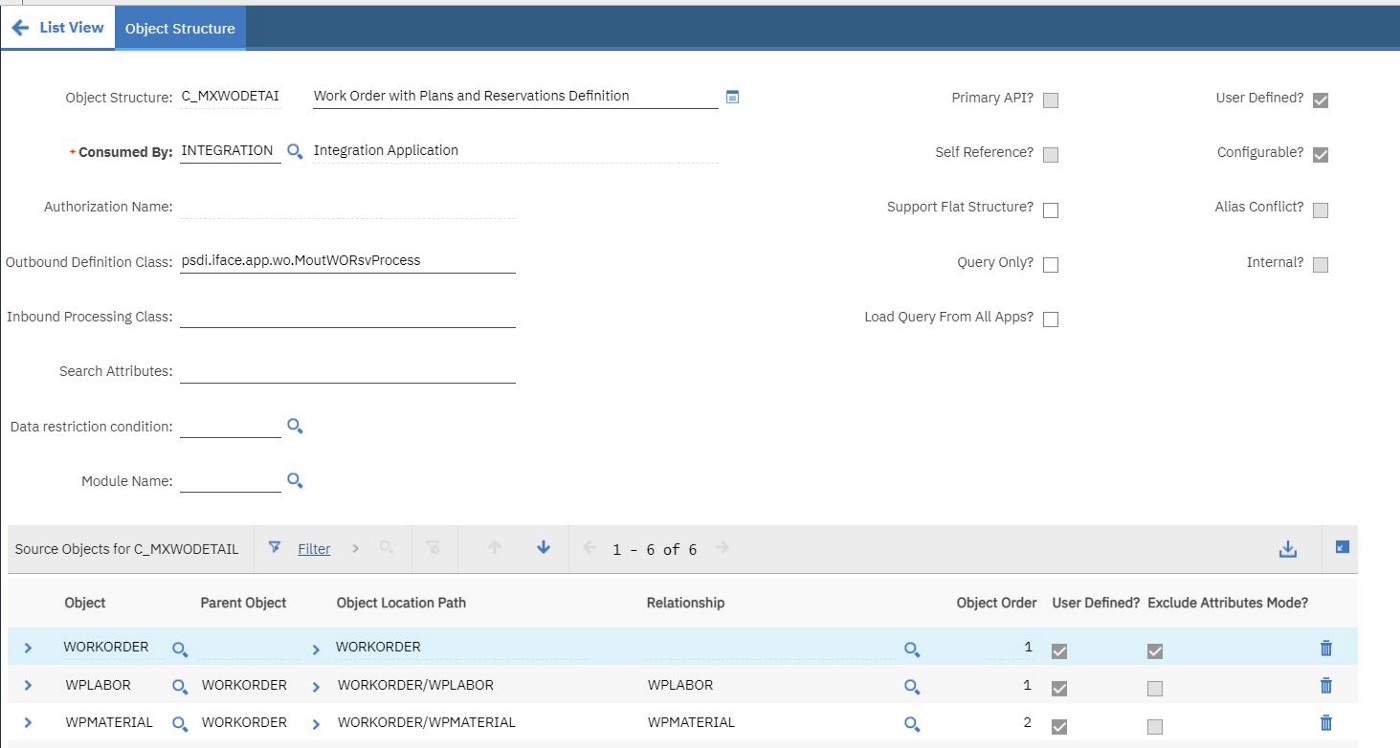Expand details of WPLABOR row
This screenshot has width=1400, height=748.
(28, 686)
